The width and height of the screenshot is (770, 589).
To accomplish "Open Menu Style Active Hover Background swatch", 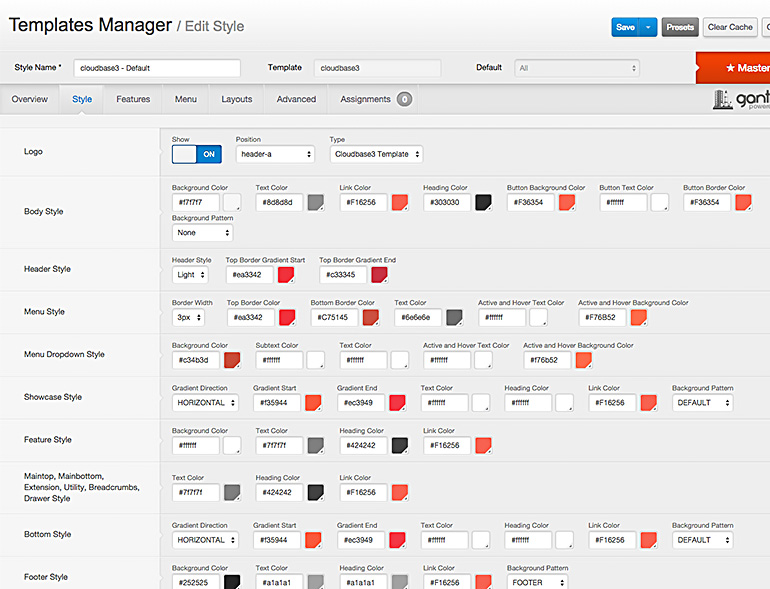I will [639, 317].
